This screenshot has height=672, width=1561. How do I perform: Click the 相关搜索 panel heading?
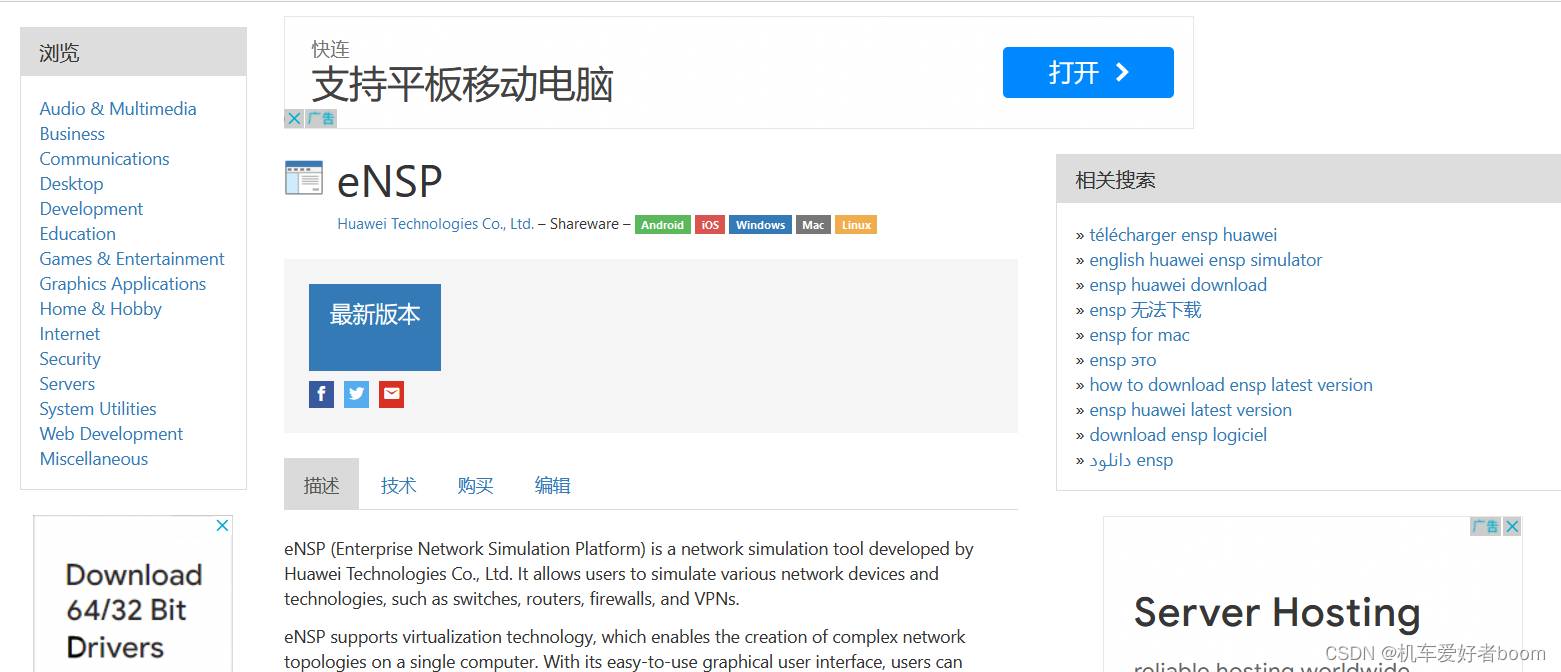[x=1115, y=180]
